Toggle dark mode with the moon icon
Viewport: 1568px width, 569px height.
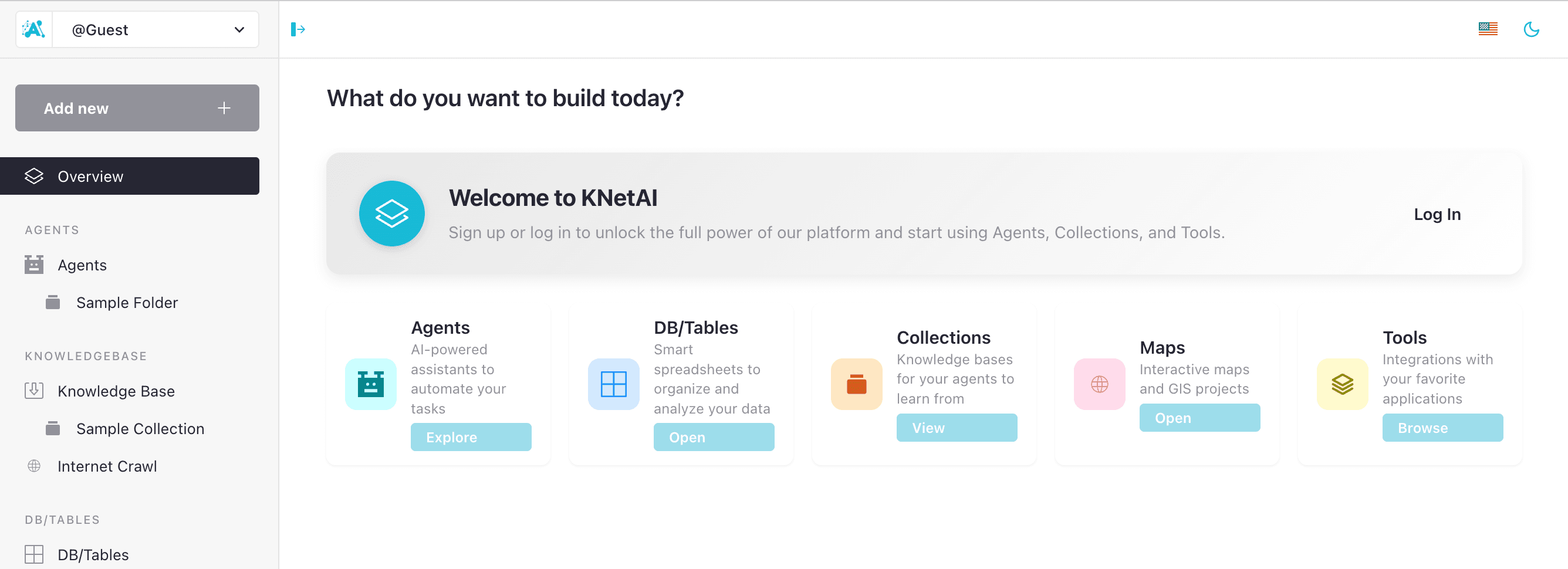click(x=1531, y=29)
